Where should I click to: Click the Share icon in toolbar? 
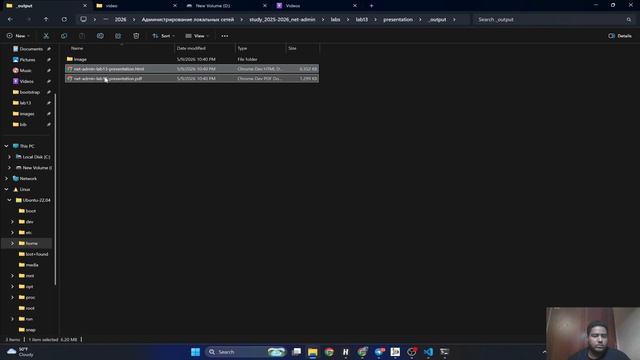[118, 36]
